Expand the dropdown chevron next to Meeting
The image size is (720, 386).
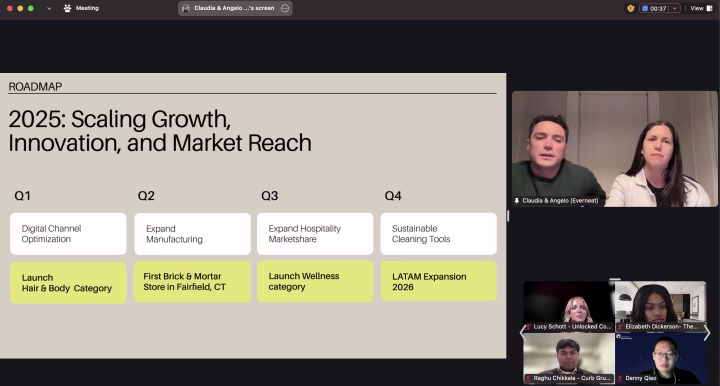click(x=49, y=8)
